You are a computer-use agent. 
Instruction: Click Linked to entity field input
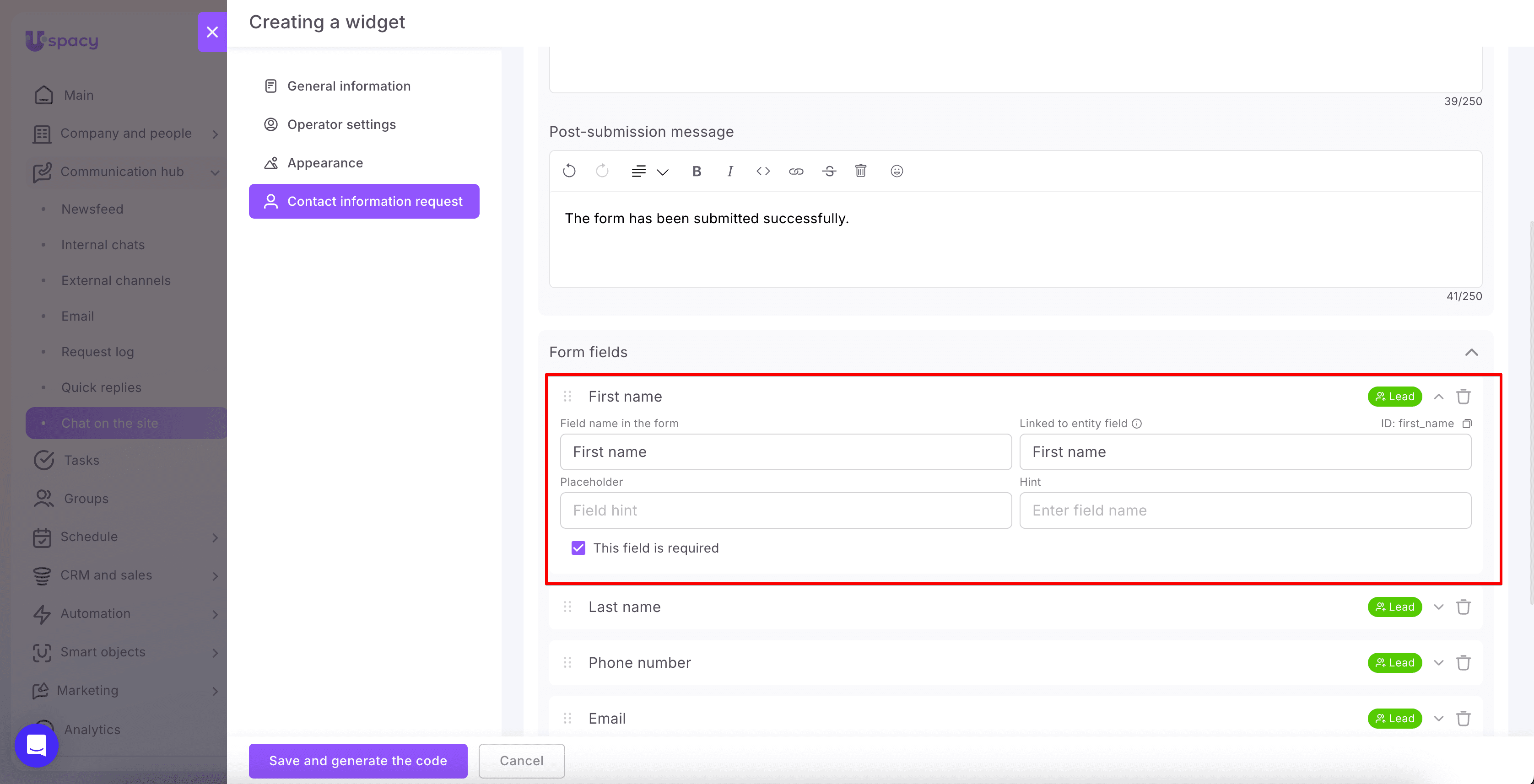(x=1245, y=452)
